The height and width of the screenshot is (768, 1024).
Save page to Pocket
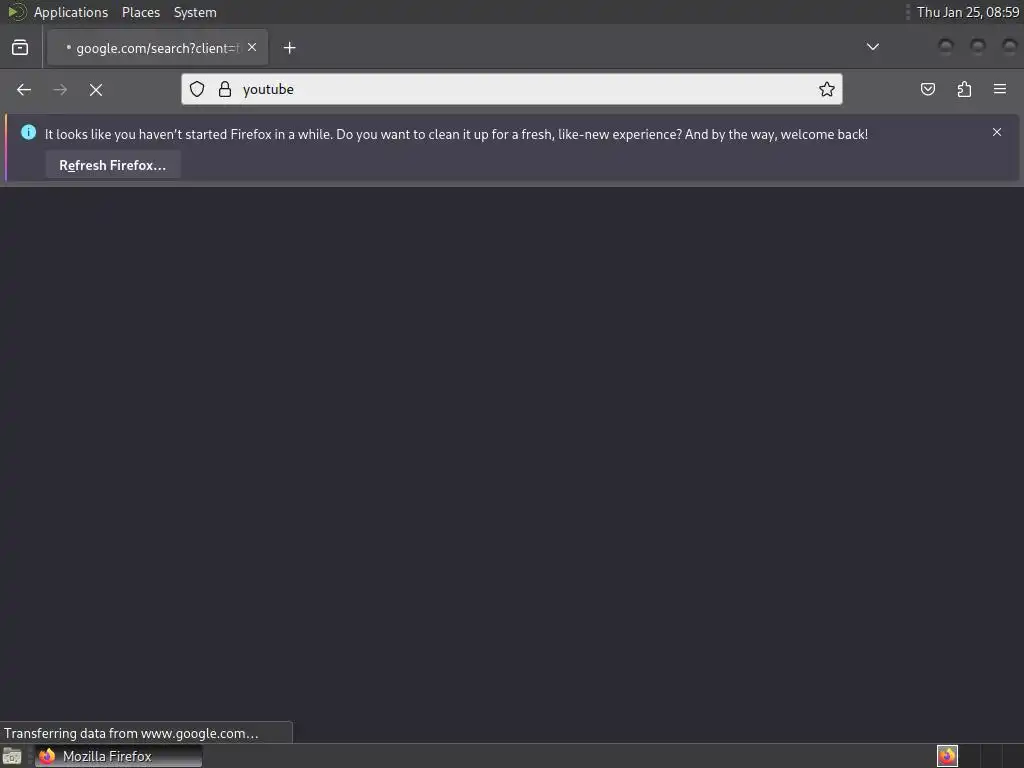point(927,89)
